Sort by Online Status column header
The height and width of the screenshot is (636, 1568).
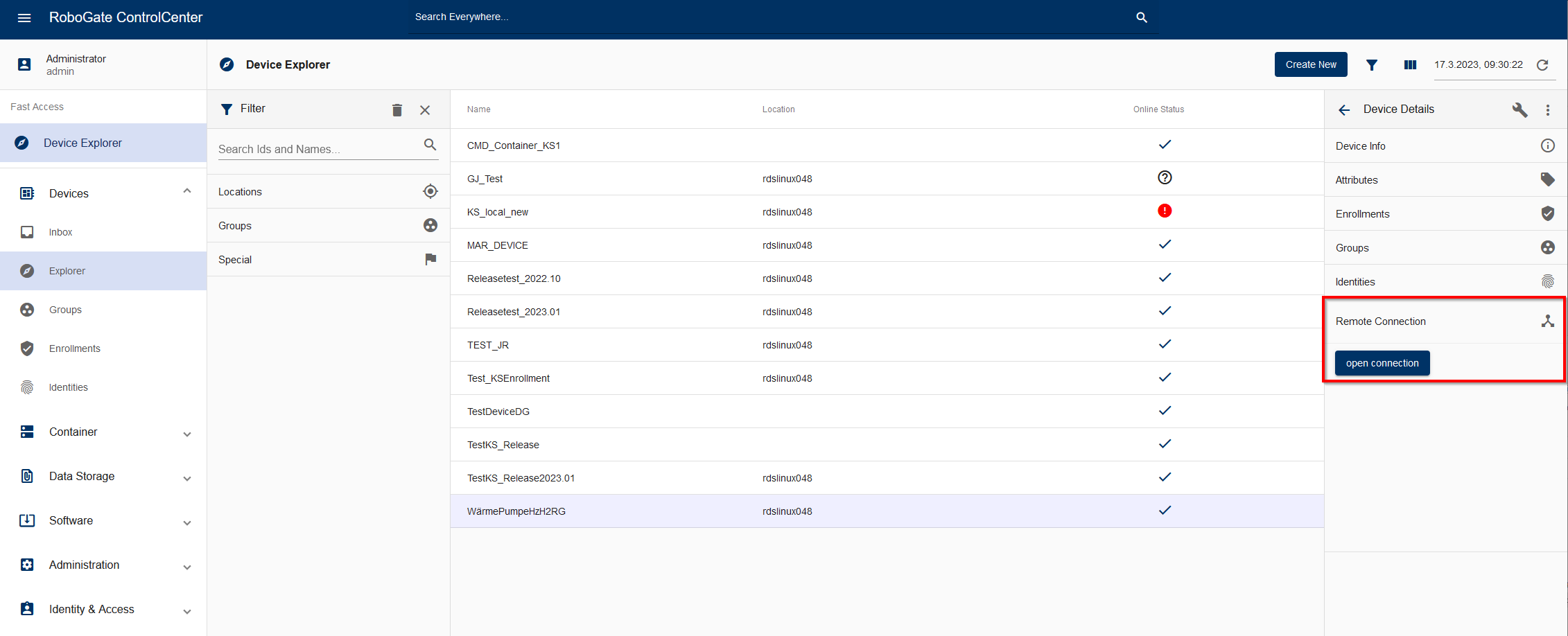(x=1158, y=109)
